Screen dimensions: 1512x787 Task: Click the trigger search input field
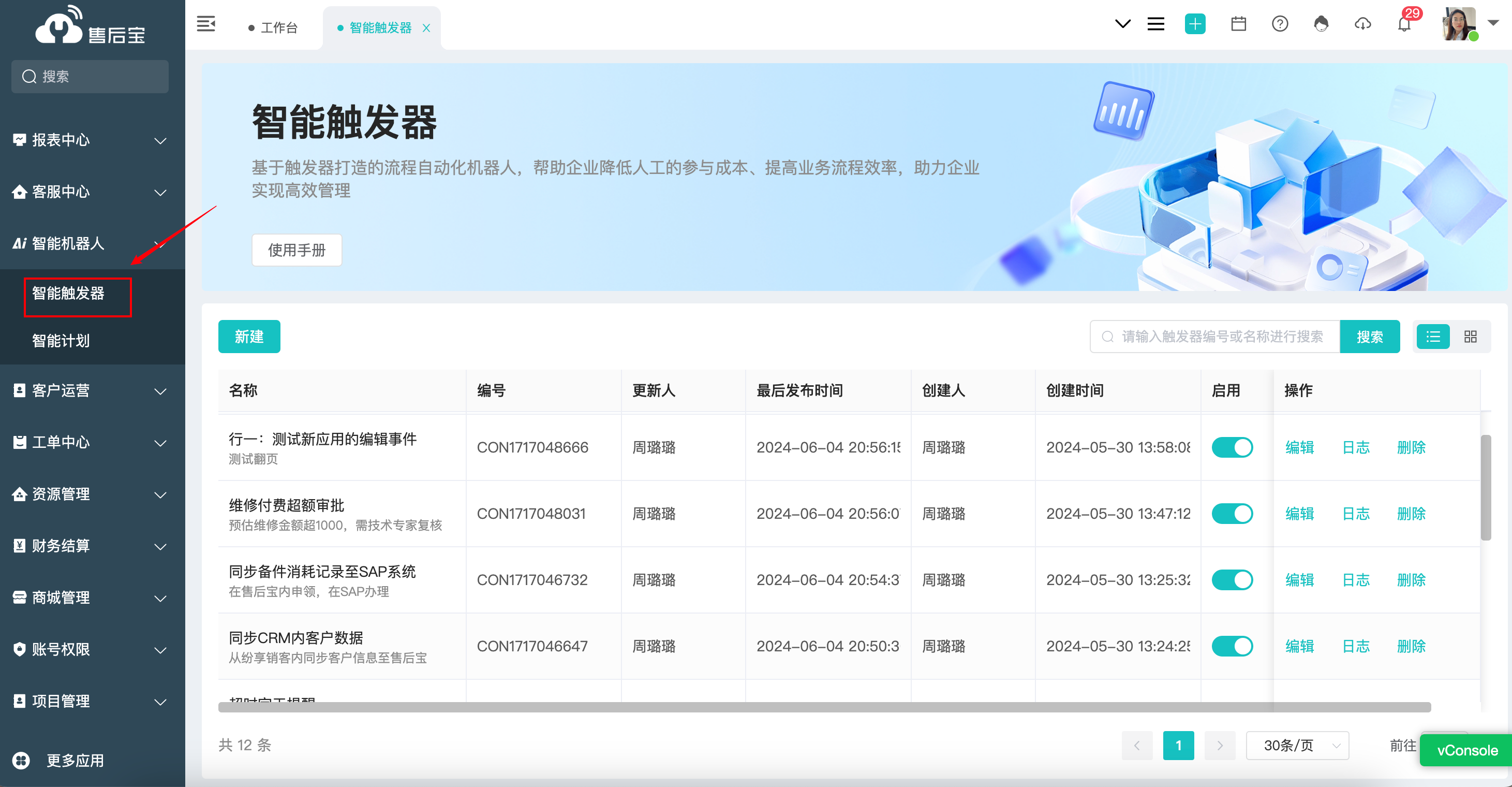tap(1215, 337)
